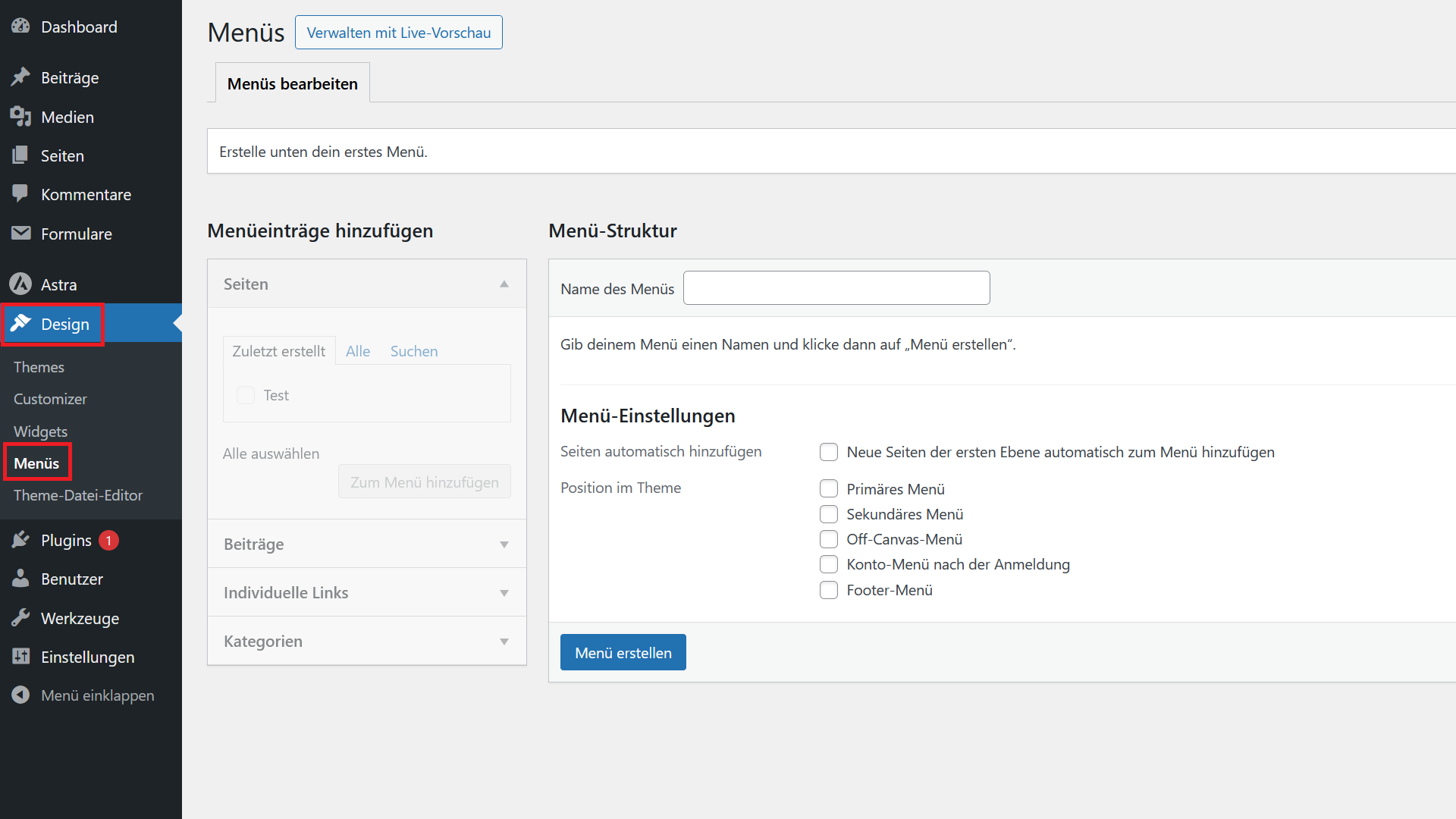Click the Beiträge (Posts) icon
1456x819 pixels.
click(x=20, y=77)
